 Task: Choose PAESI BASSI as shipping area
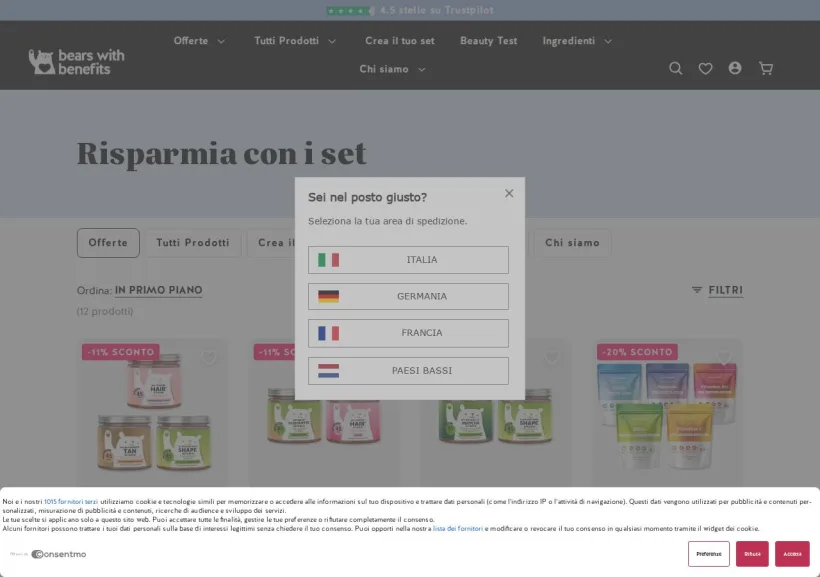(408, 371)
